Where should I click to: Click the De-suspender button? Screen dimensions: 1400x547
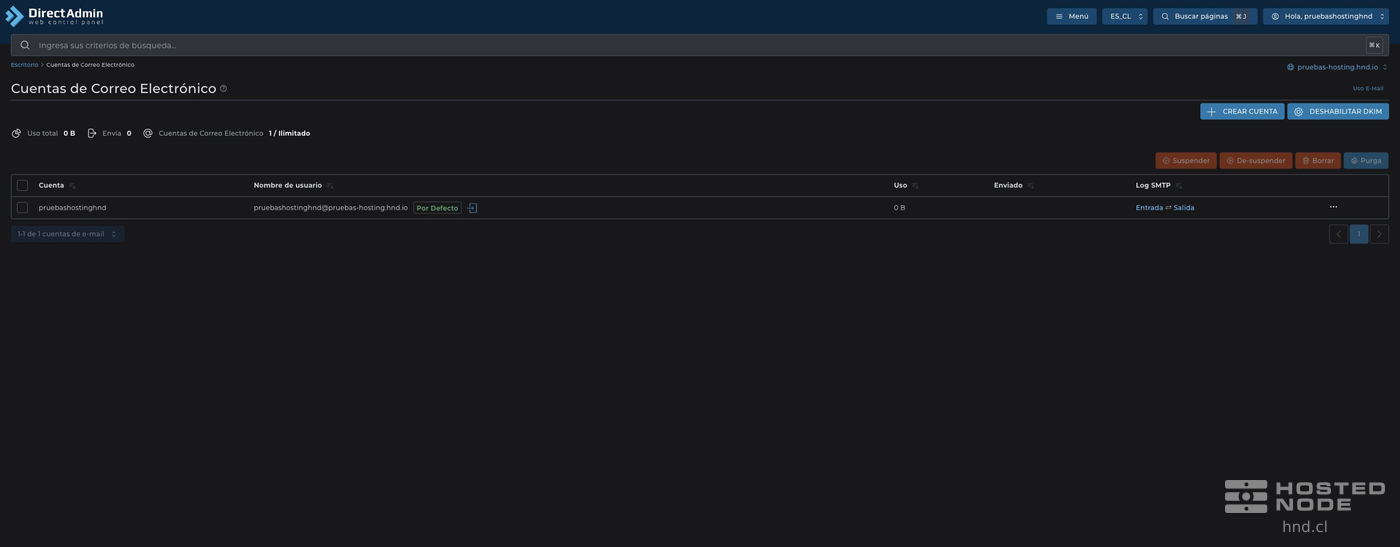pyautogui.click(x=1256, y=160)
